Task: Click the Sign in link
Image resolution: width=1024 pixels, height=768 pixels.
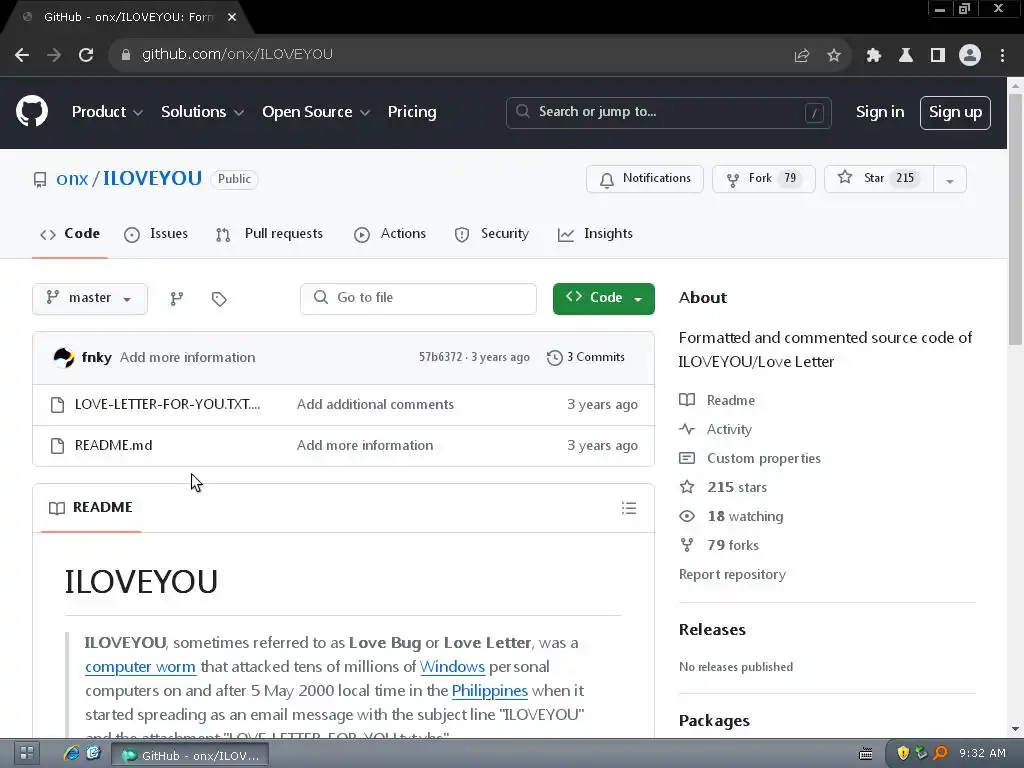Action: (x=880, y=112)
